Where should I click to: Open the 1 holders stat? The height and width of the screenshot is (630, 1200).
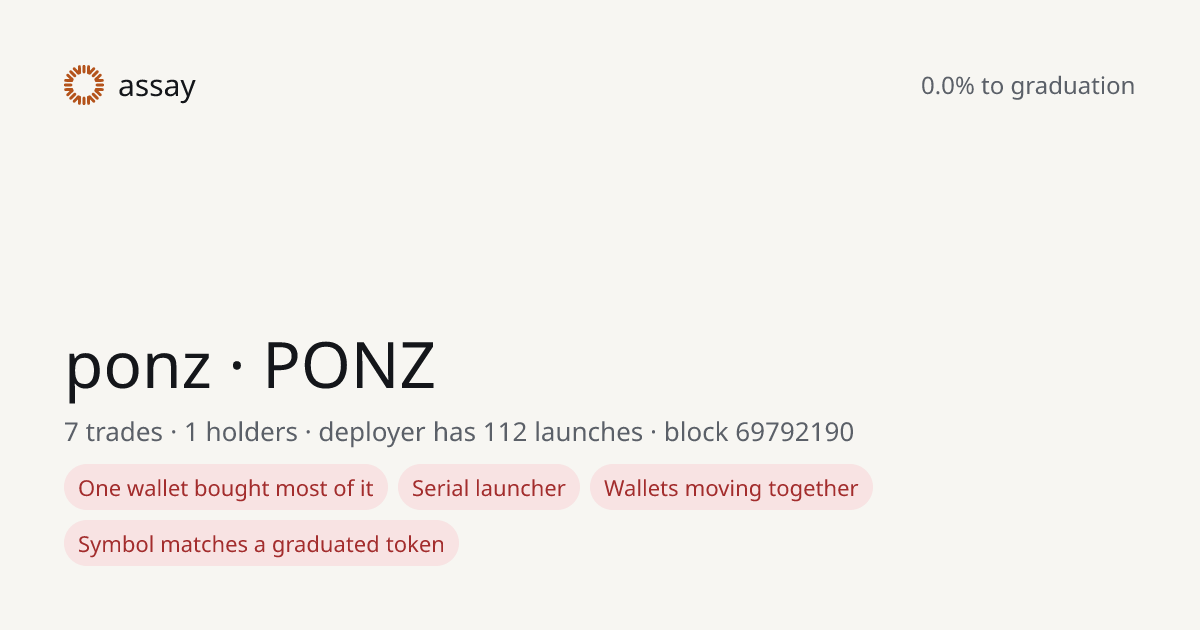[241, 432]
